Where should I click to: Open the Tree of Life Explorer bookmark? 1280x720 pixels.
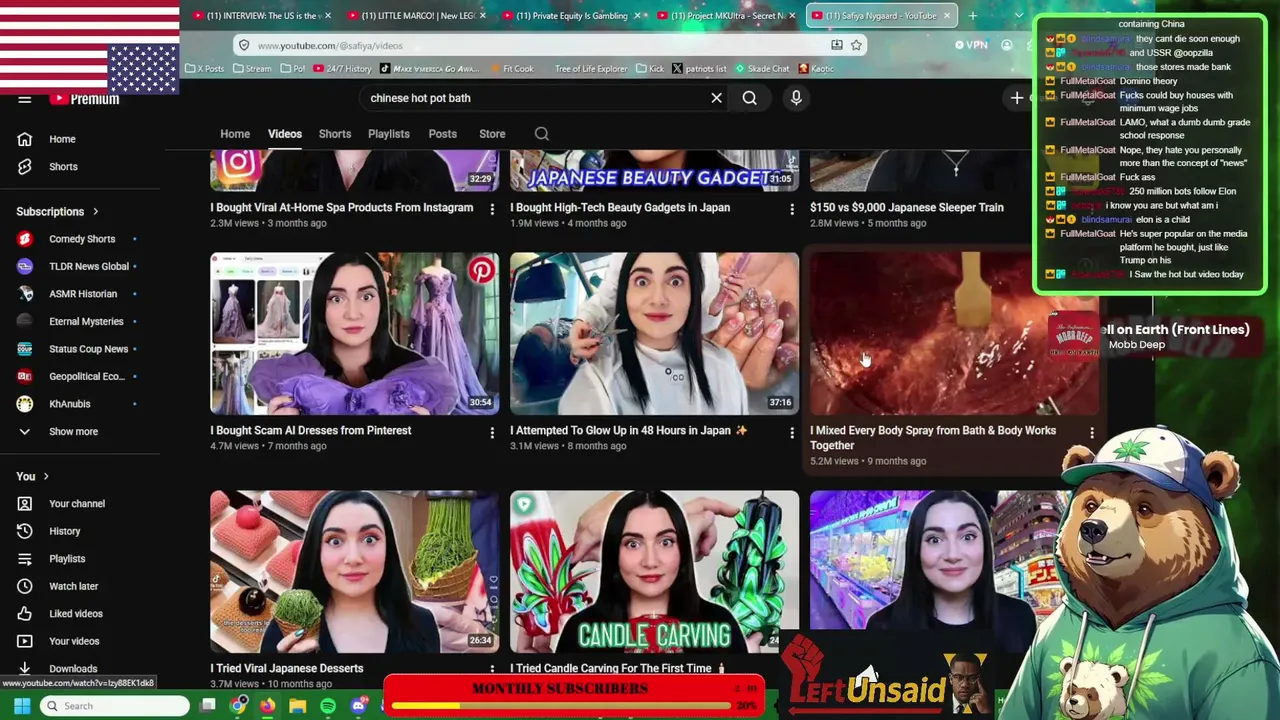[591, 69]
